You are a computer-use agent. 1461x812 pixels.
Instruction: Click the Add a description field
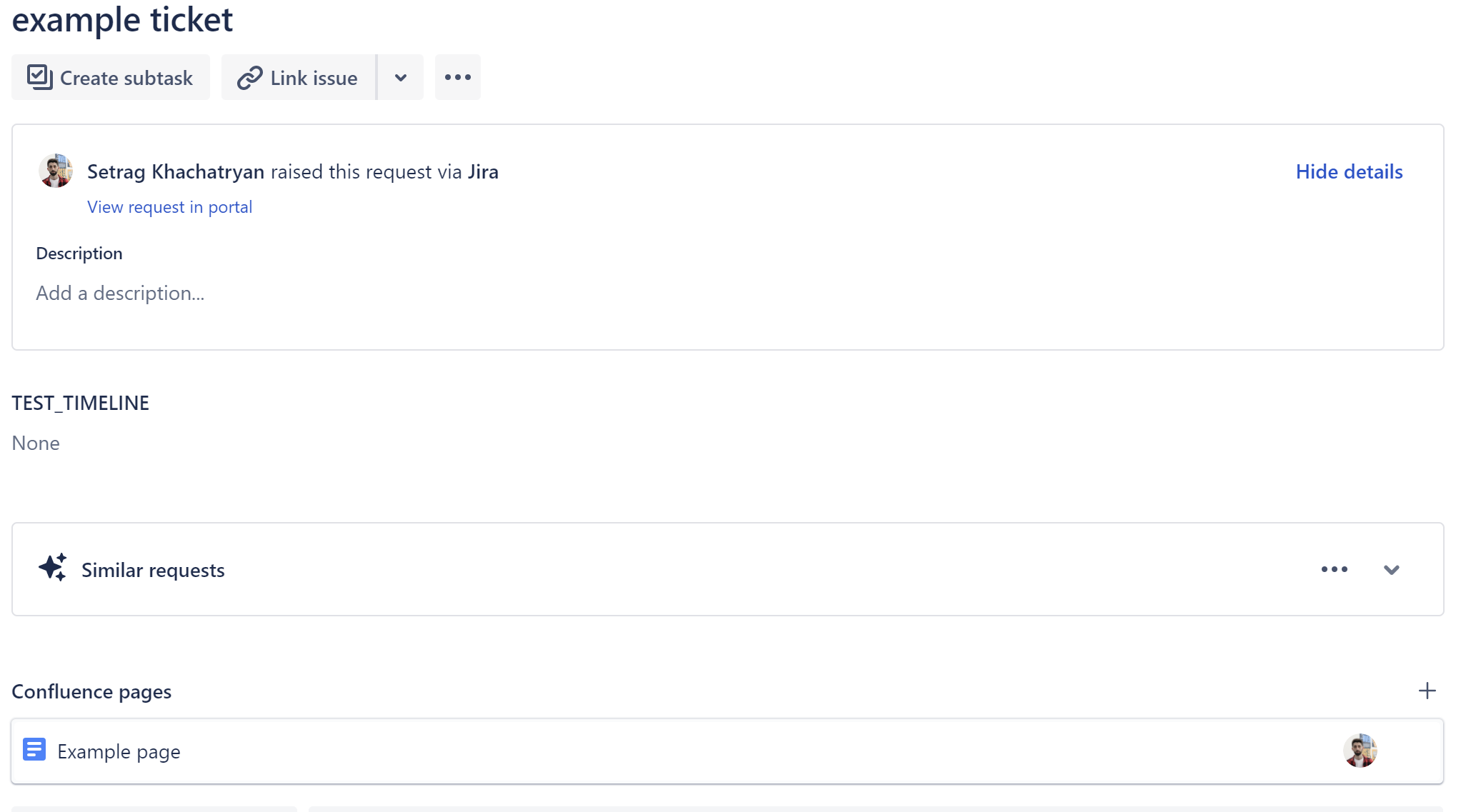click(120, 293)
